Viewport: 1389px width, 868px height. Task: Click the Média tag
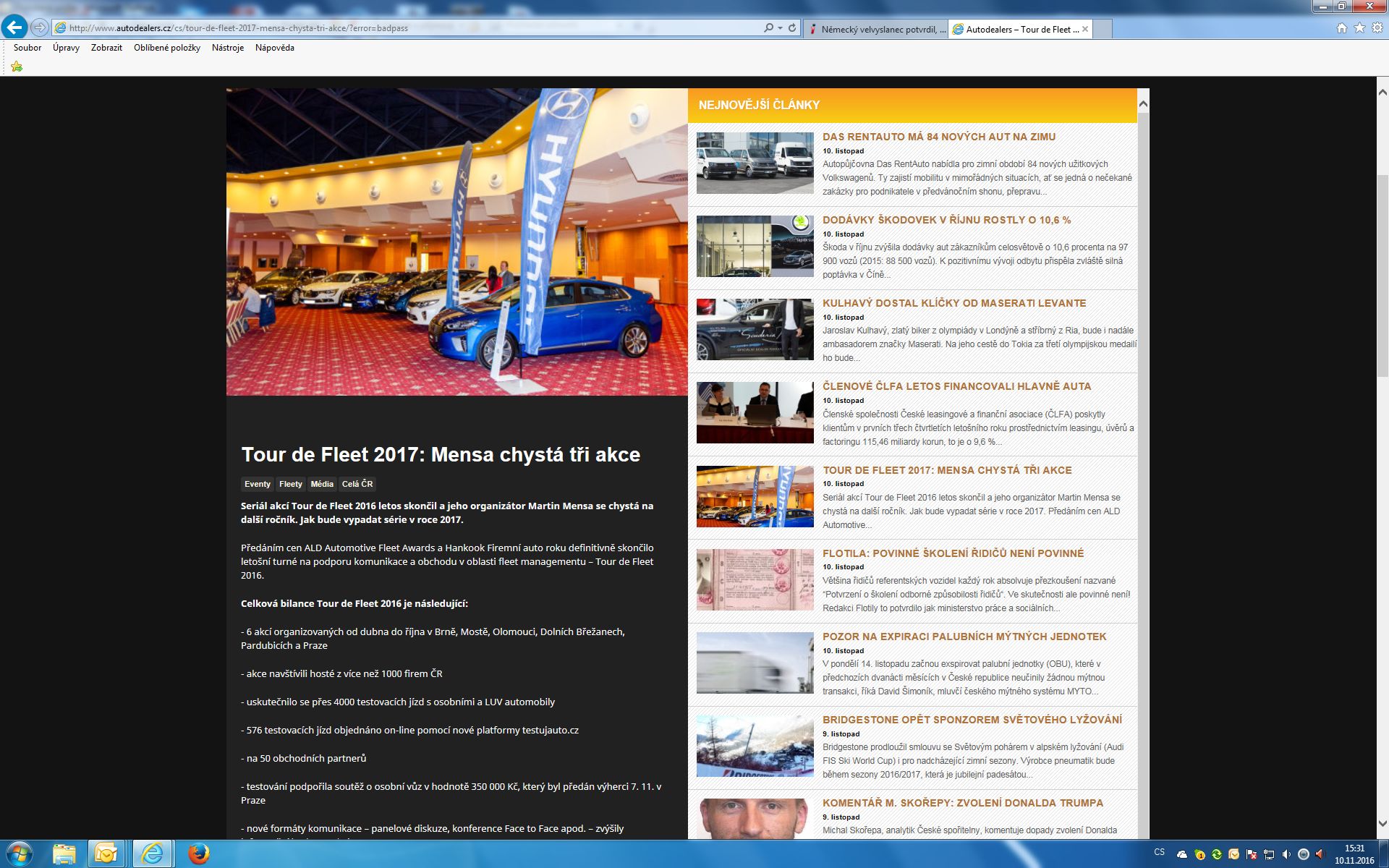pyautogui.click(x=322, y=484)
